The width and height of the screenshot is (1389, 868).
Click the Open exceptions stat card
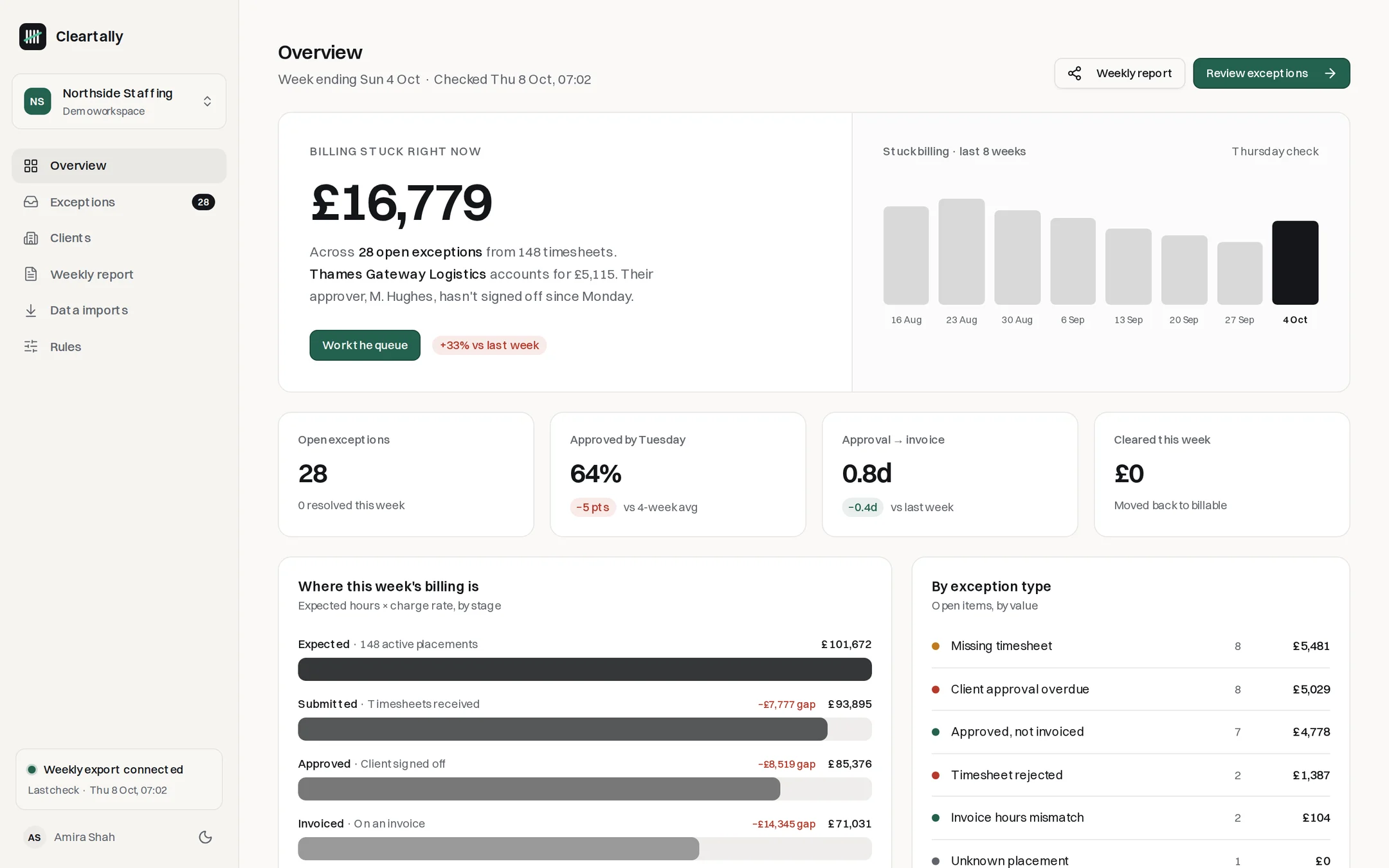point(406,475)
